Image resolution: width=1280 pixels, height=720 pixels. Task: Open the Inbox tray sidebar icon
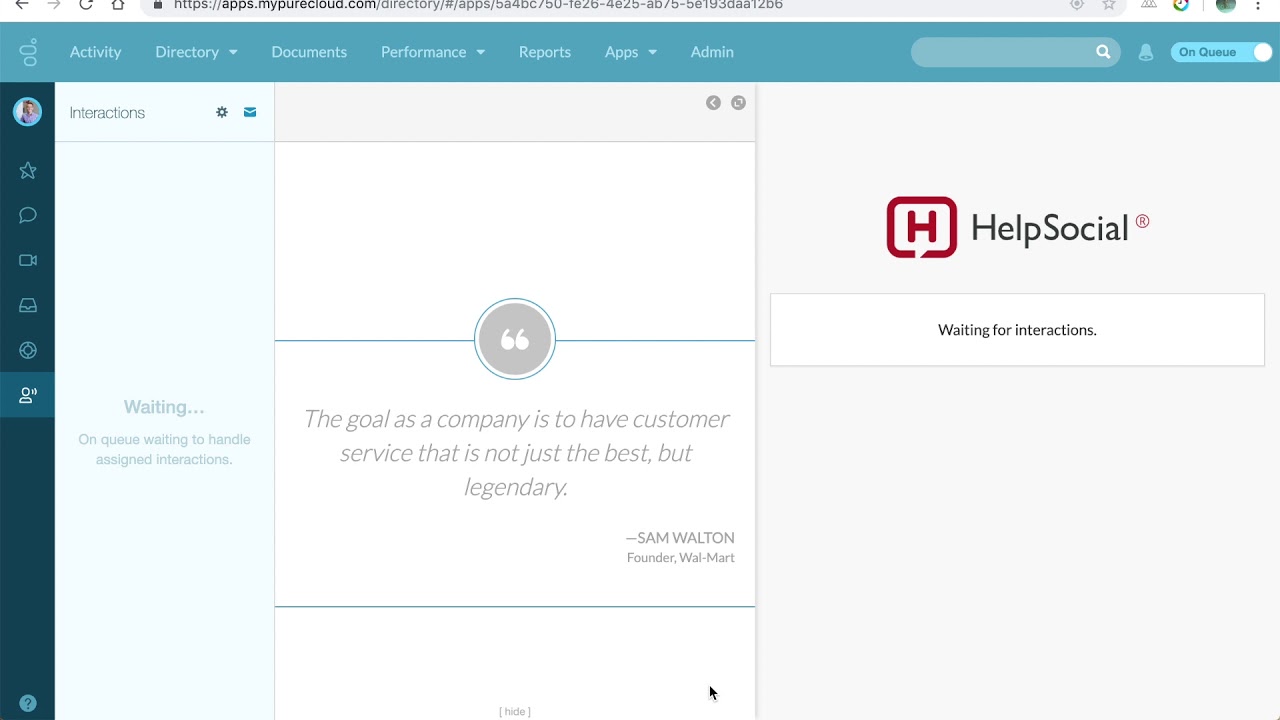coord(28,305)
